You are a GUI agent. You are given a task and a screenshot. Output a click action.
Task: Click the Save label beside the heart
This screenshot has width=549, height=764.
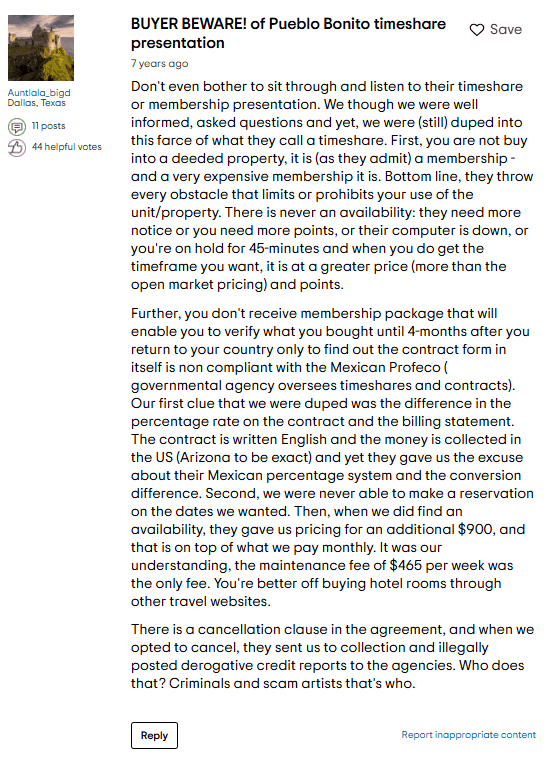(506, 30)
